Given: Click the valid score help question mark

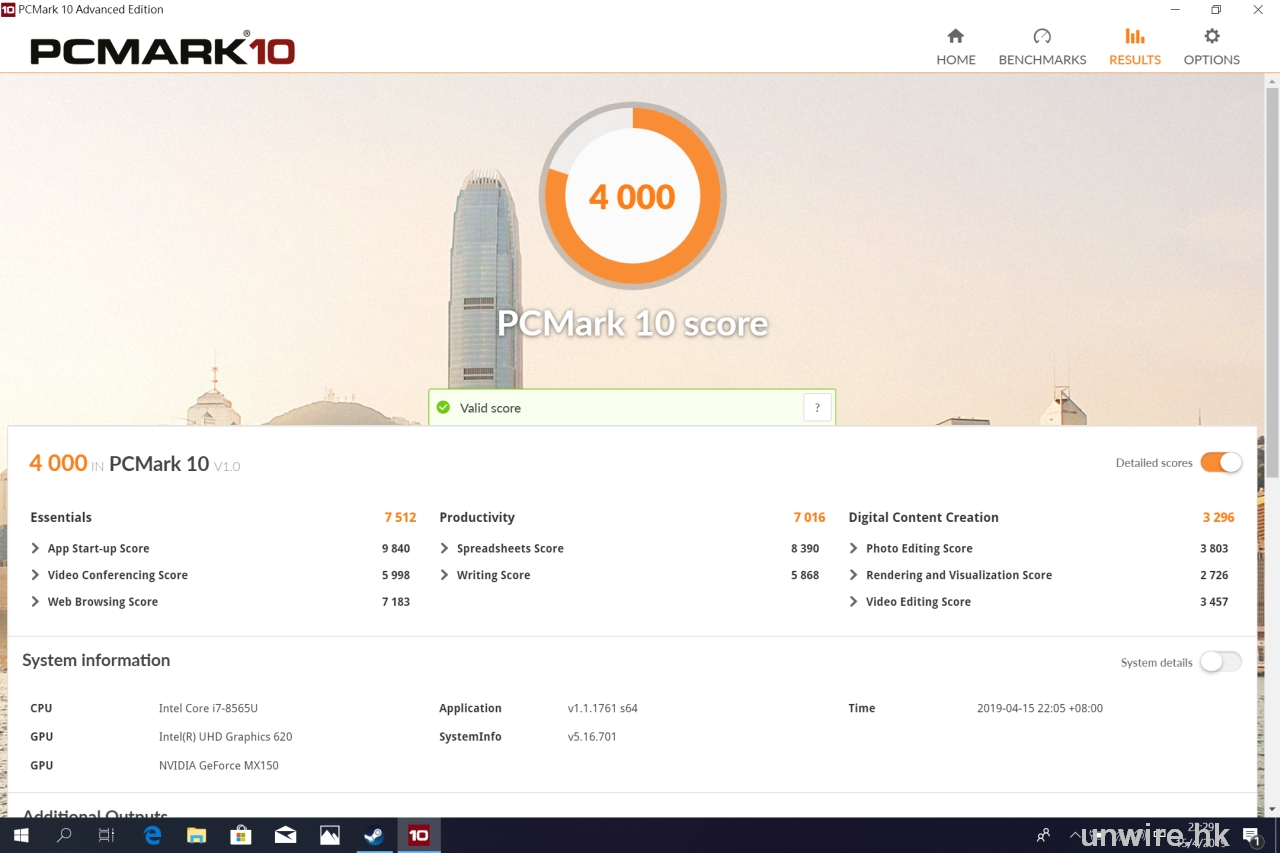Looking at the screenshot, I should click(x=817, y=408).
